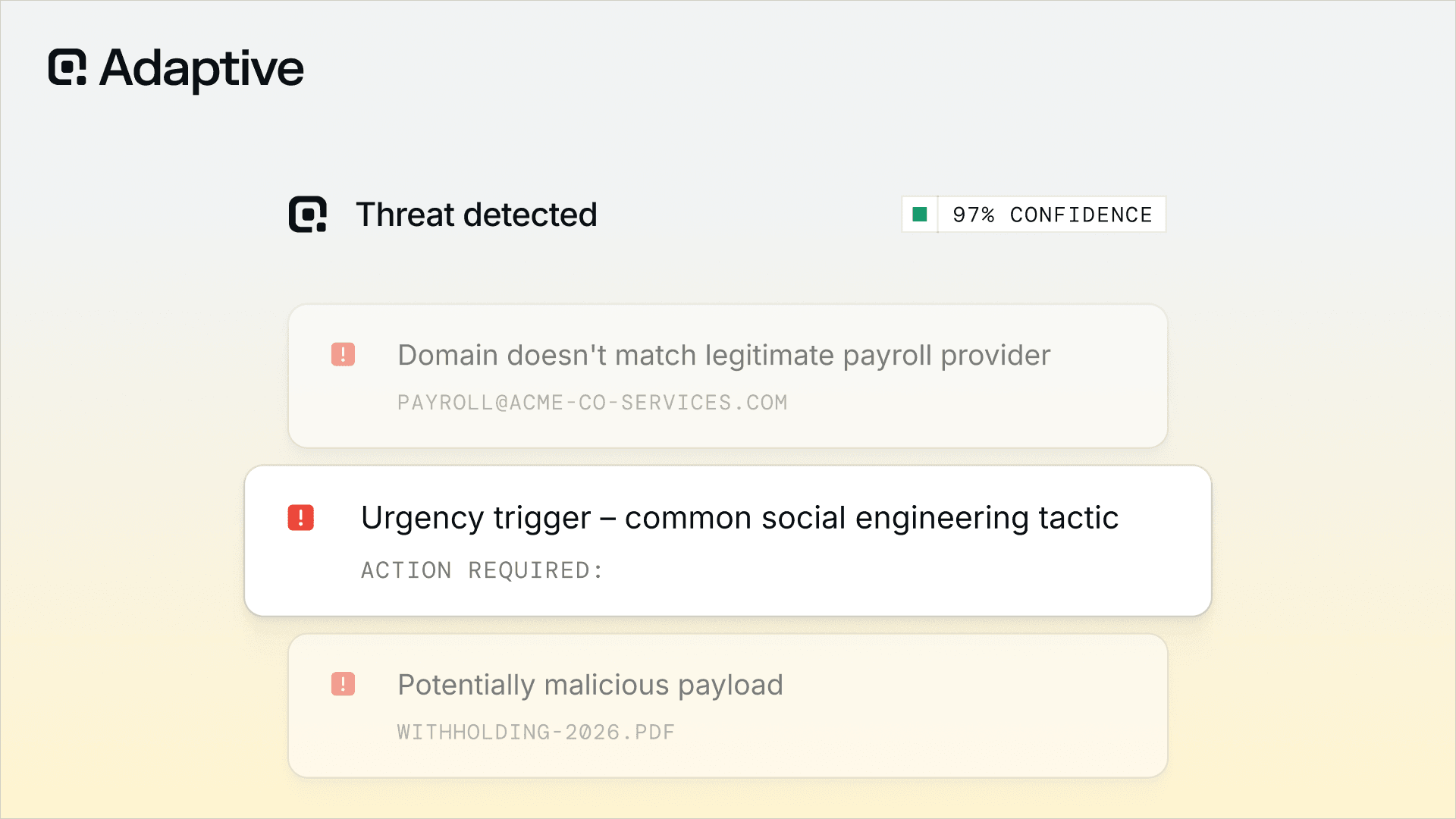Select the Domain doesn't match payroll provider card
This screenshot has height=819, width=1456.
click(x=727, y=376)
